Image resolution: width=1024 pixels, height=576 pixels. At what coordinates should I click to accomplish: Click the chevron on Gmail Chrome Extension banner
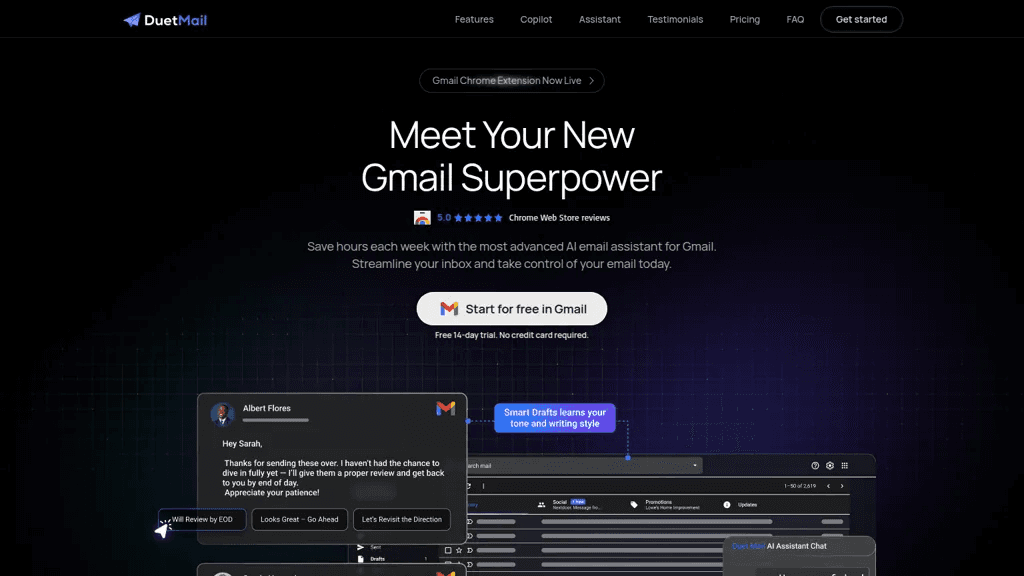[x=592, y=81]
